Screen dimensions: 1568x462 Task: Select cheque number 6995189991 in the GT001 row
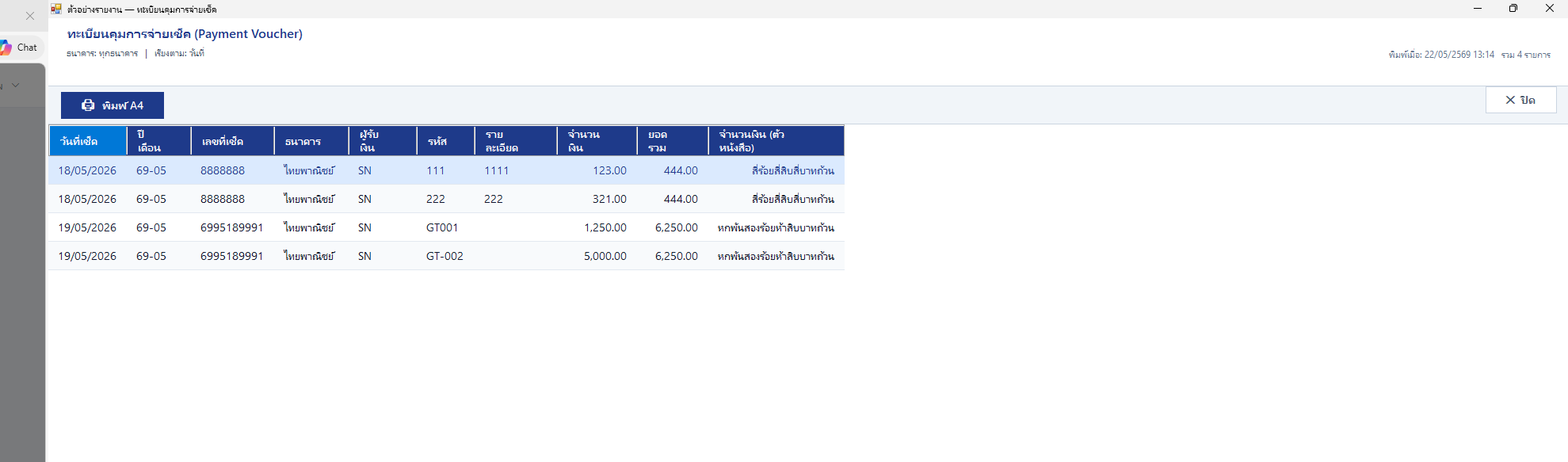[231, 227]
